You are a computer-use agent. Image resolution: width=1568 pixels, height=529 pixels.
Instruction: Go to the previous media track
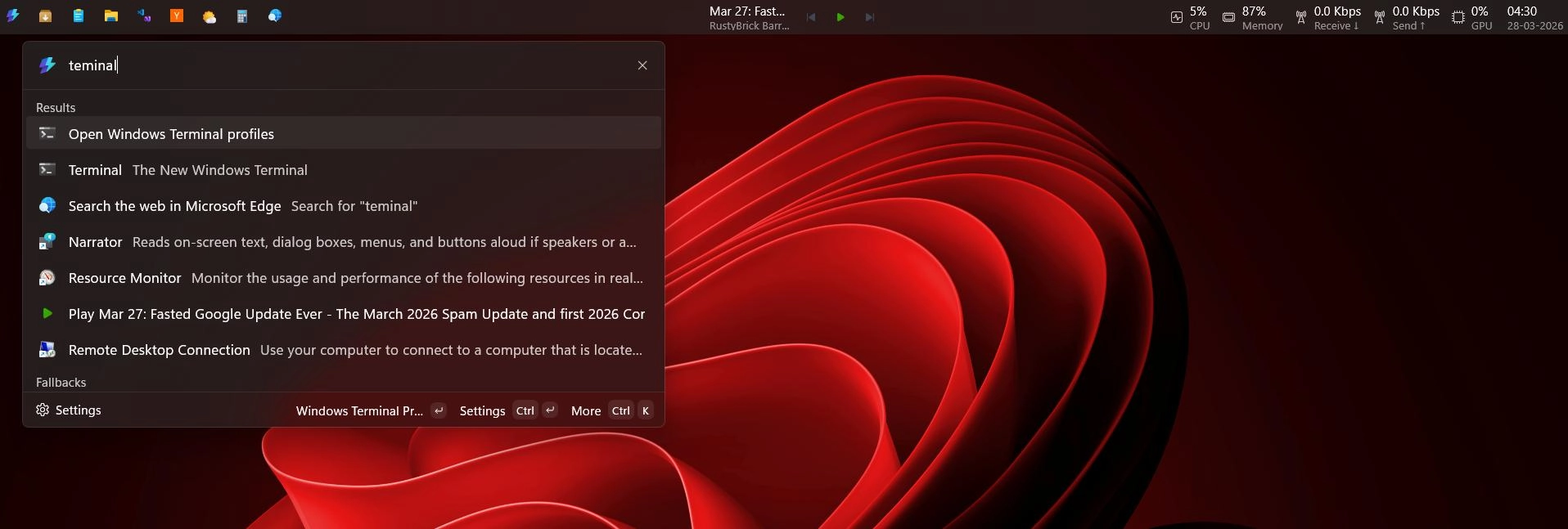pyautogui.click(x=811, y=17)
